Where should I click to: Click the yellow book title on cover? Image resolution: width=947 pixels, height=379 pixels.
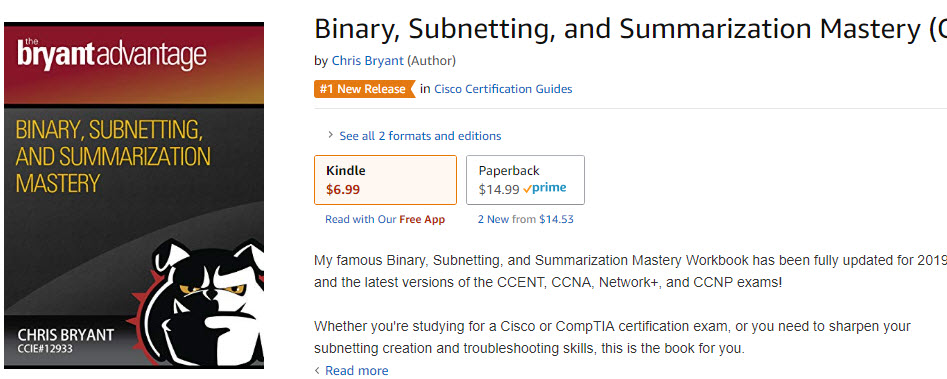click(x=113, y=156)
